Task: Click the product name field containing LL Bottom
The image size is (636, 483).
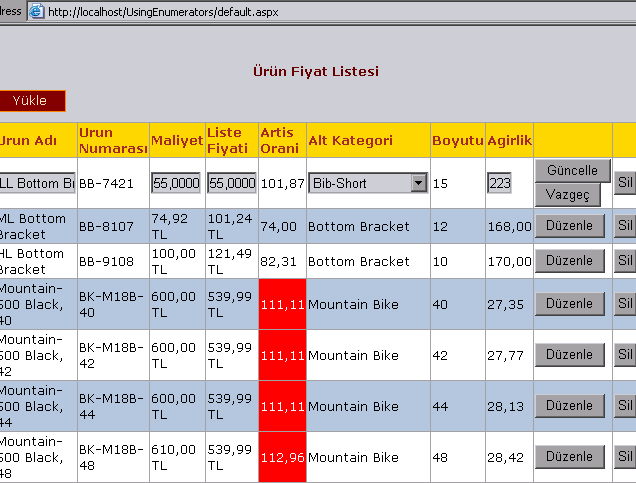Action: click(x=37, y=183)
